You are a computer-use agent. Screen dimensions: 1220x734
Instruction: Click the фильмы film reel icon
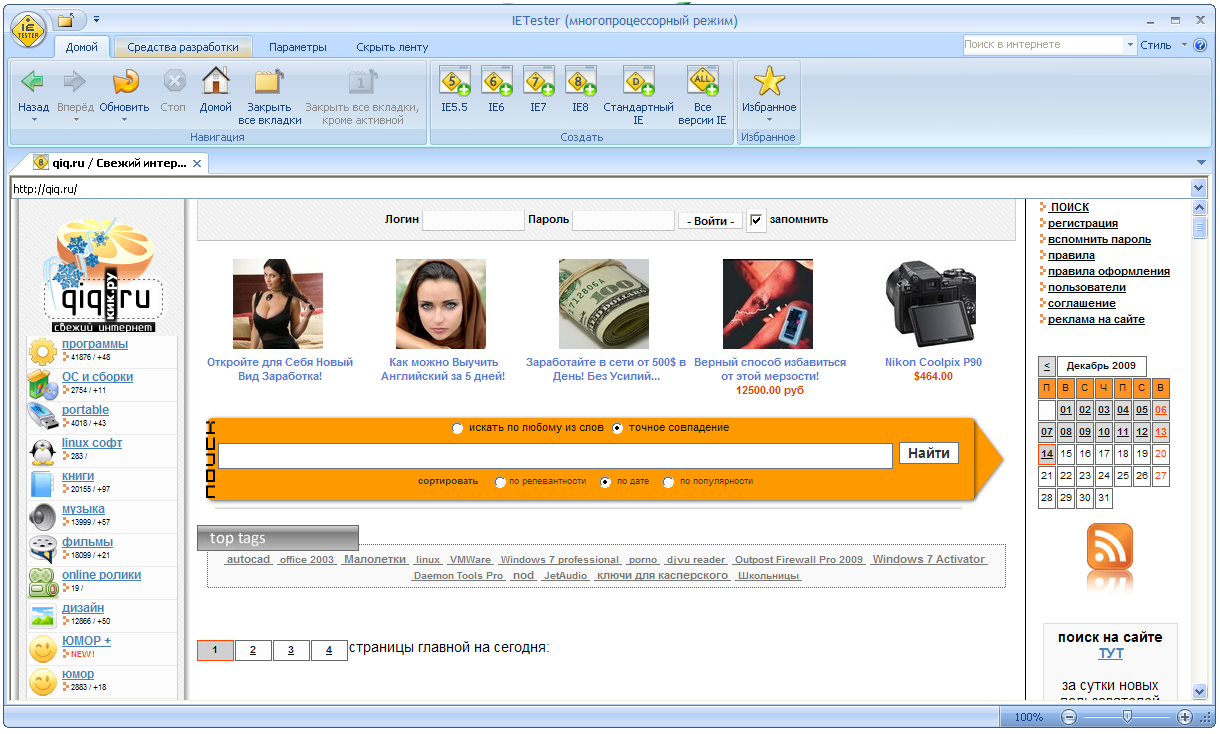click(43, 549)
